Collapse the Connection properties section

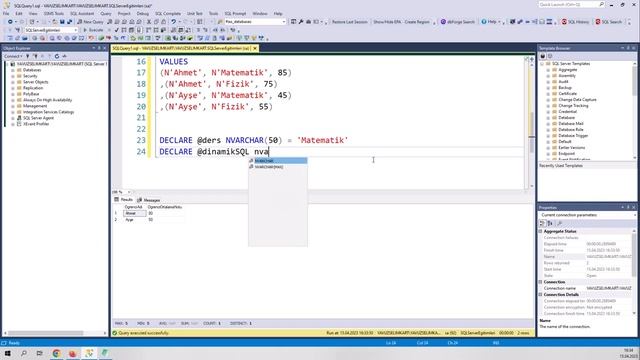click(x=541, y=282)
